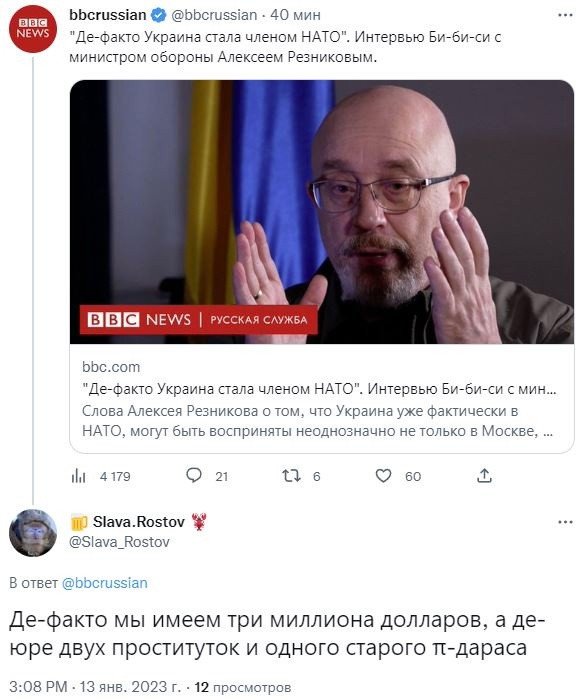Click the @bbcrussian mention in reply line
This screenshot has height=700, width=583.
pyautogui.click(x=104, y=583)
